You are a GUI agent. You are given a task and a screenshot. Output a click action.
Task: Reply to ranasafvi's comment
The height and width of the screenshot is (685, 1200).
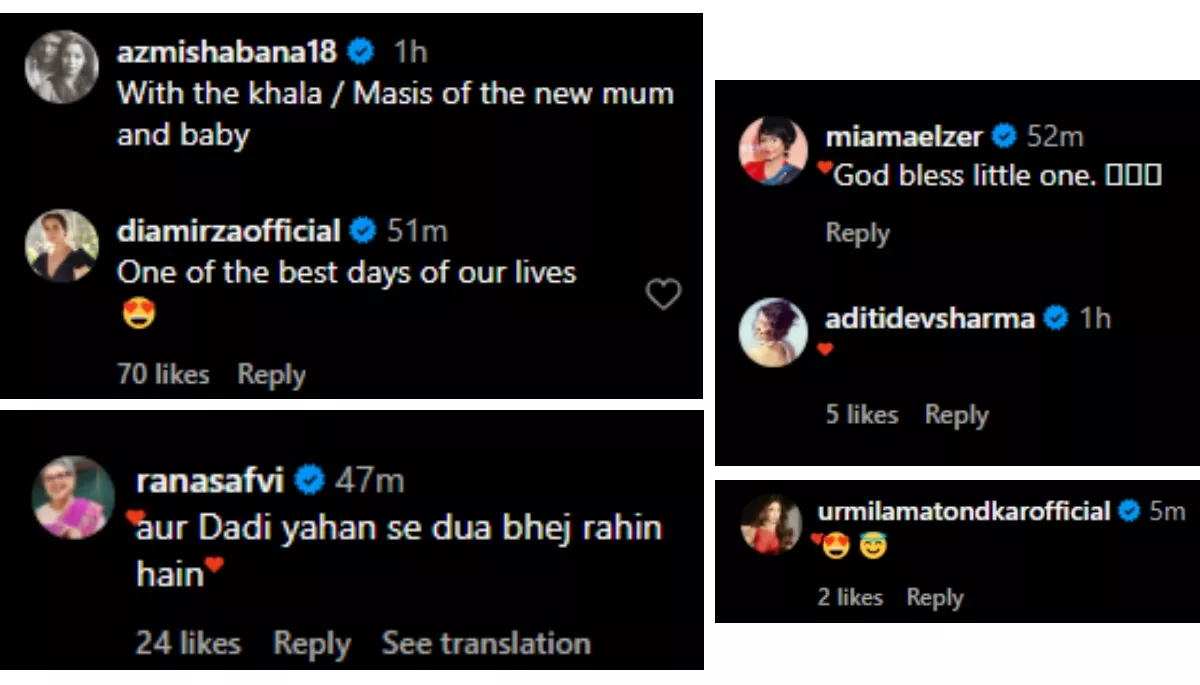click(311, 643)
